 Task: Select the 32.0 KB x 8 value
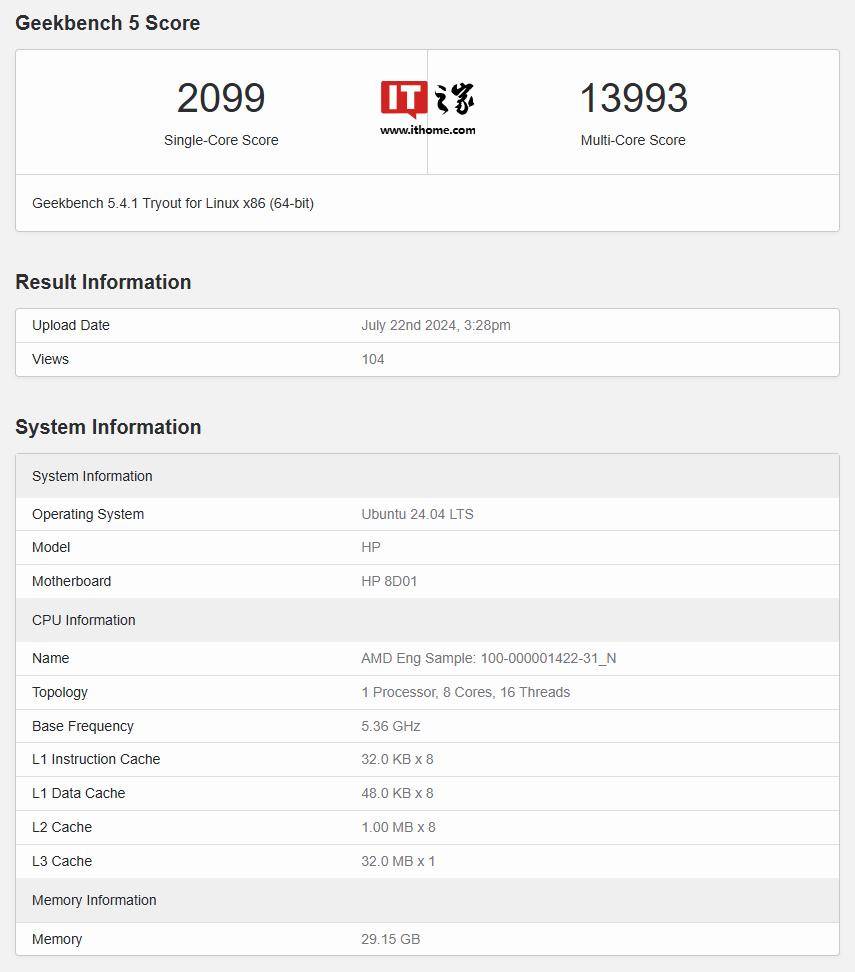(397, 759)
